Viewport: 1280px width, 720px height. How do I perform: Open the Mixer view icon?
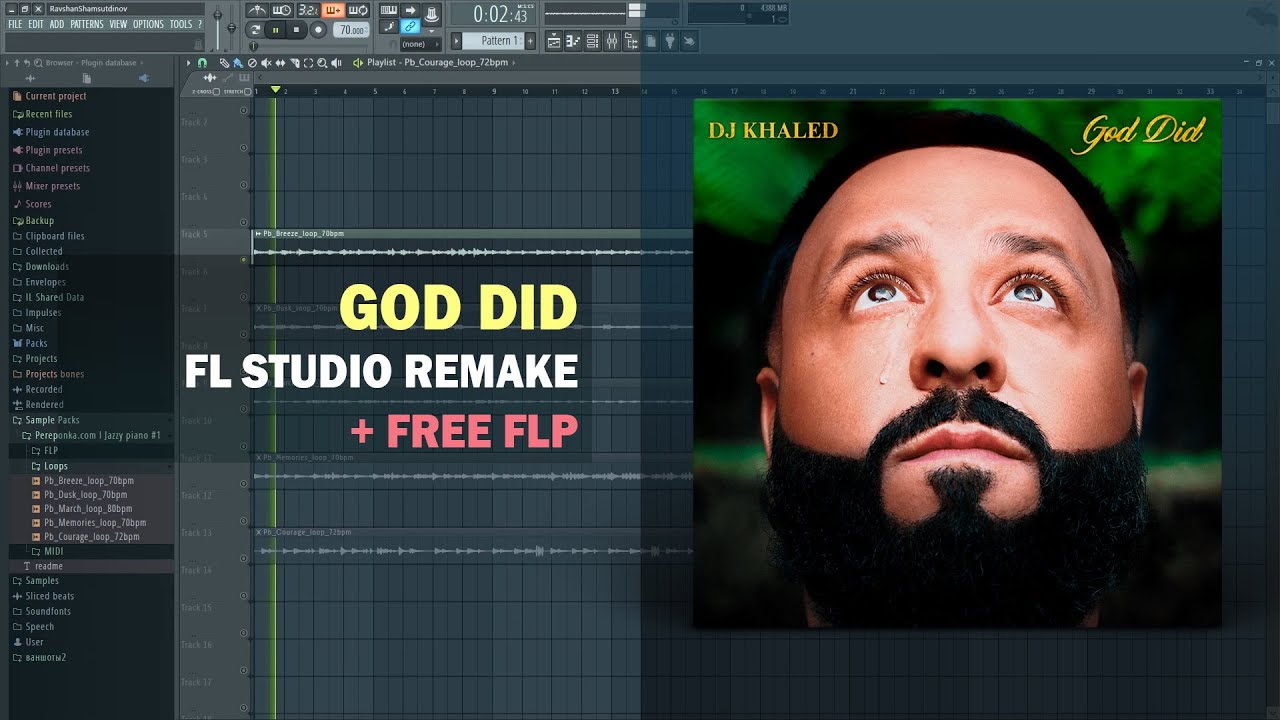pyautogui.click(x=611, y=41)
